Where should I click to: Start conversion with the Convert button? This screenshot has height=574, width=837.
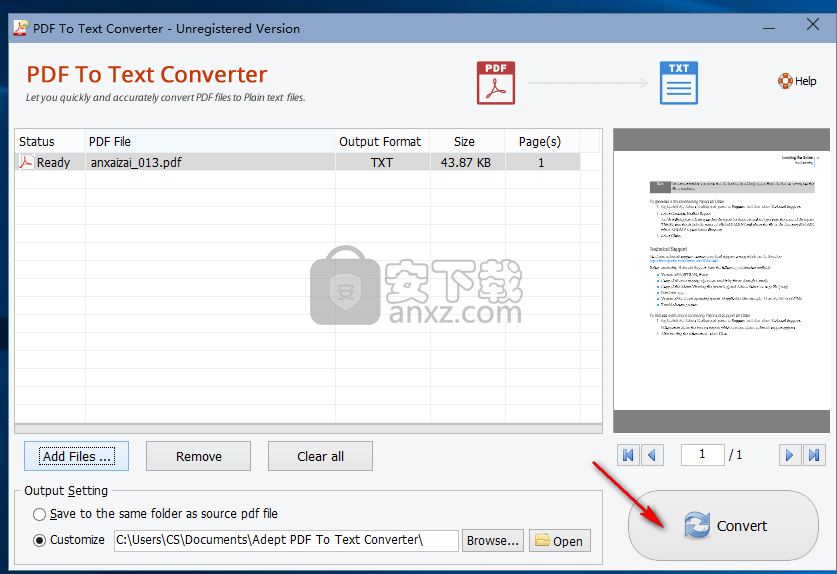pyautogui.click(x=723, y=525)
